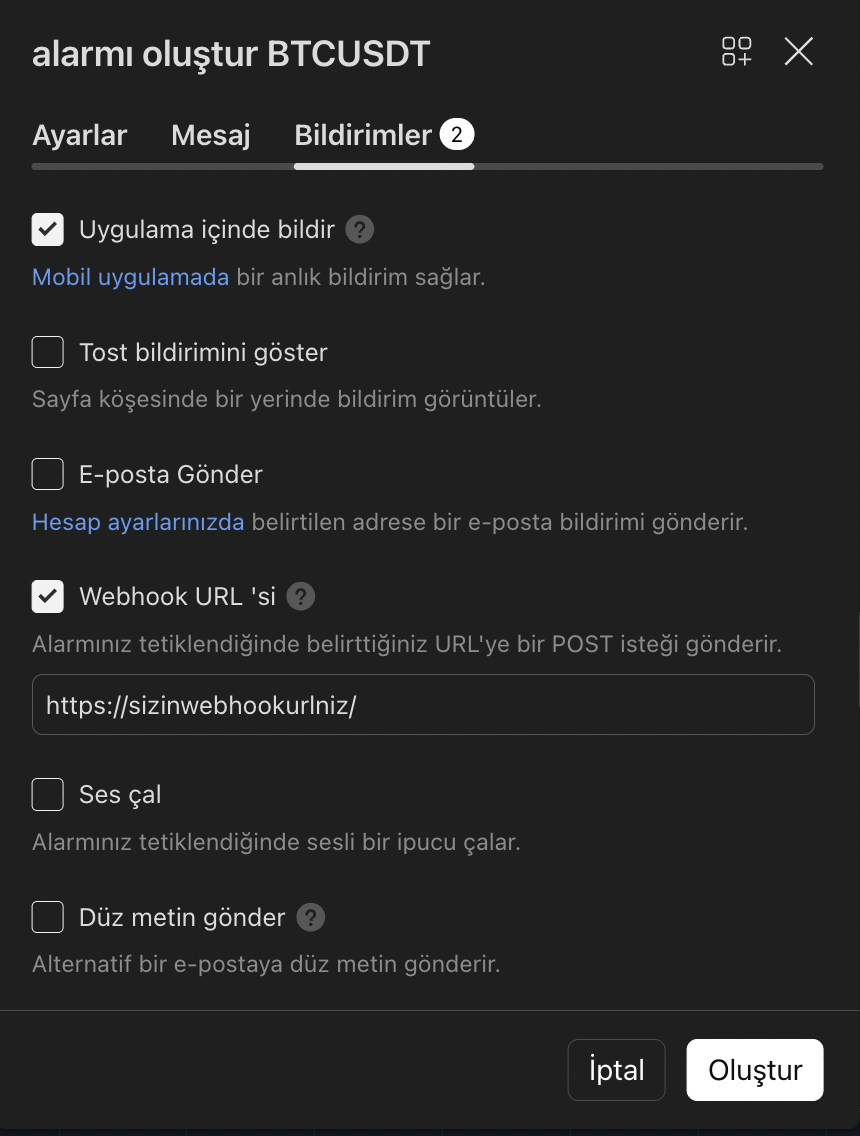Viewport: 860px width, 1136px height.
Task: Uncheck Uygulama içinde bildir checkbox
Action: [x=48, y=230]
